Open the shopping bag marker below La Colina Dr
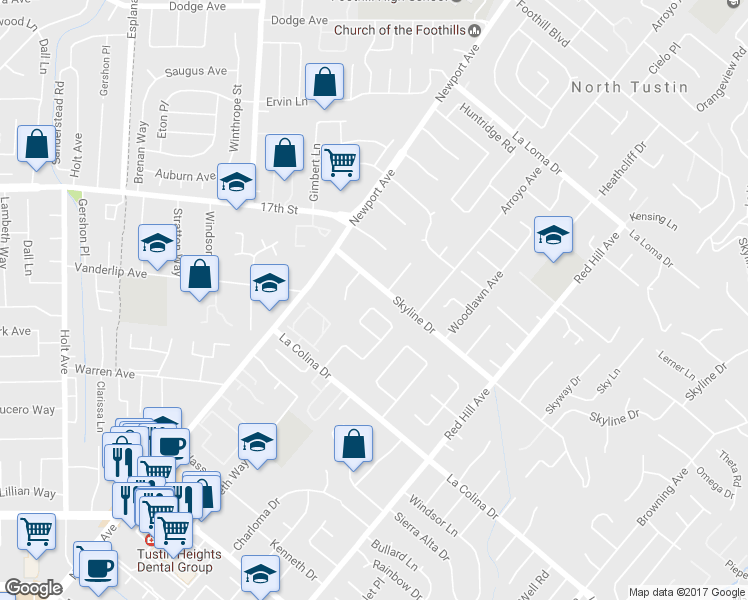 [353, 445]
